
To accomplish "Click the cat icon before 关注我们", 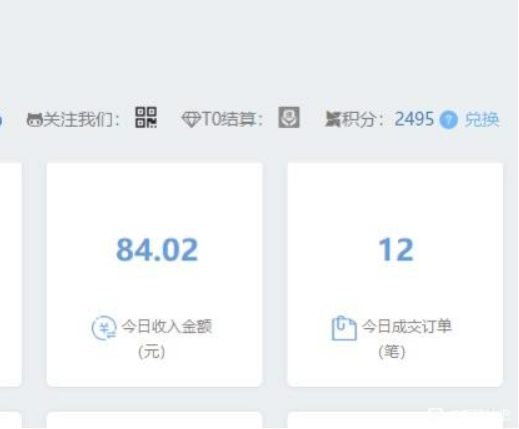I will pos(35,120).
